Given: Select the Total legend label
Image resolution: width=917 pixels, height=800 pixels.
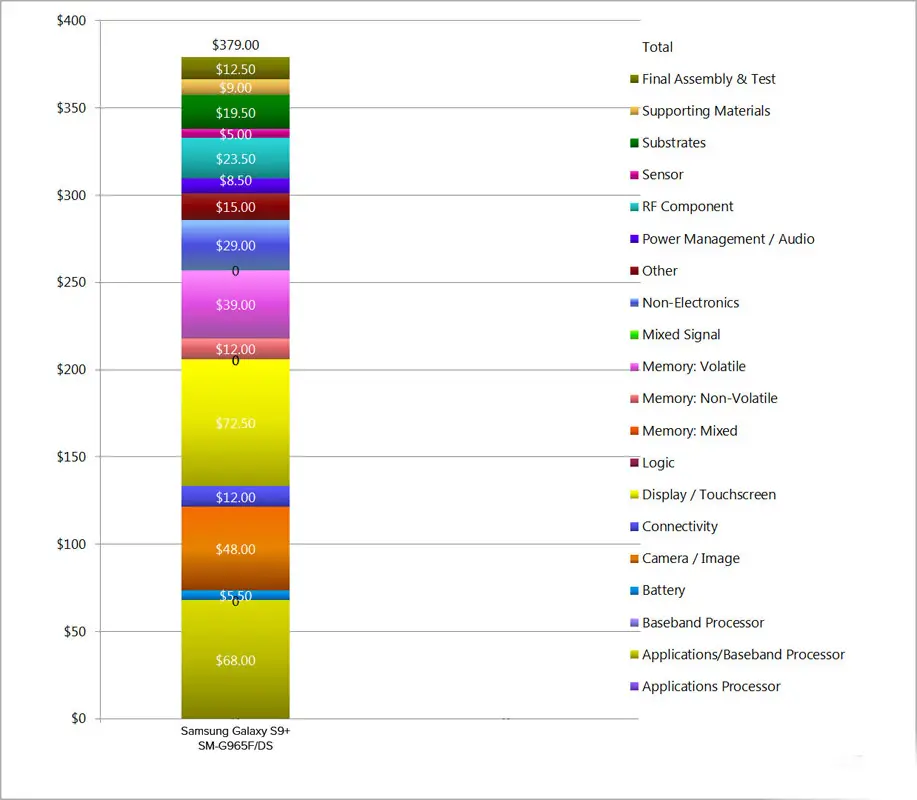Looking at the screenshot, I should (x=657, y=47).
